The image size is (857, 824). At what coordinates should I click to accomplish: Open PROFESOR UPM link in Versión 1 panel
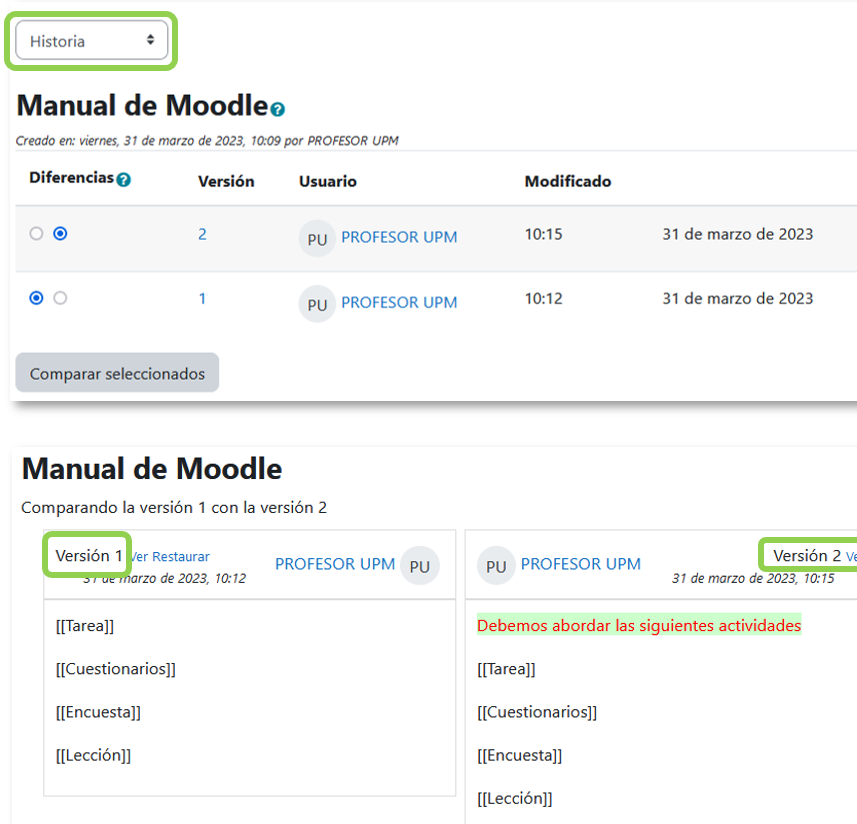(x=335, y=564)
